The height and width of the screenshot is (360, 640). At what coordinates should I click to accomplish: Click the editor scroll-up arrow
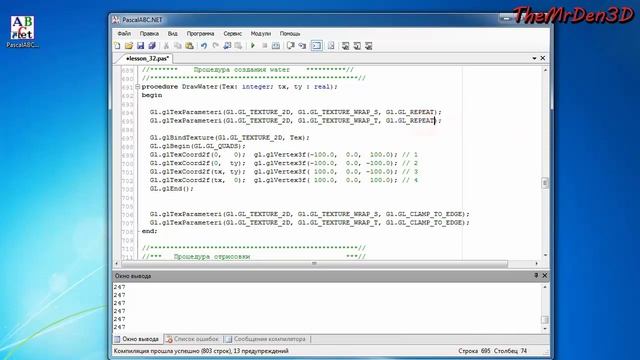(545, 70)
